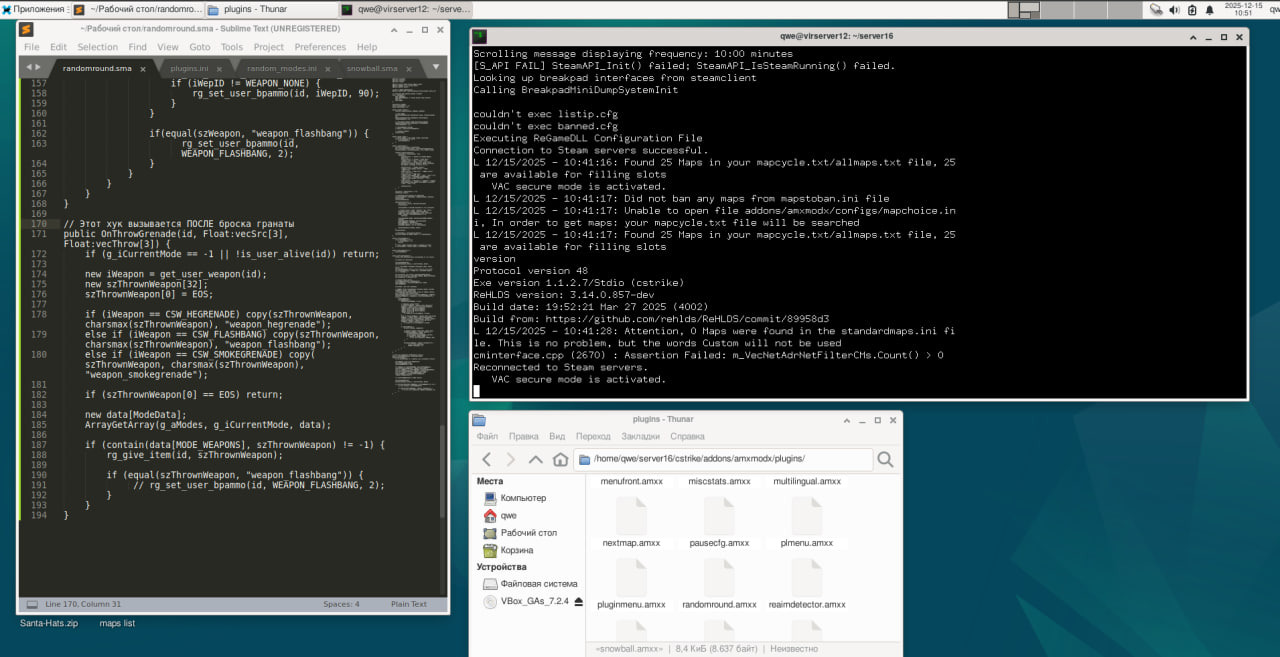Open the Preferences menu in Sublime Text
This screenshot has height=657, width=1280.
pos(320,47)
